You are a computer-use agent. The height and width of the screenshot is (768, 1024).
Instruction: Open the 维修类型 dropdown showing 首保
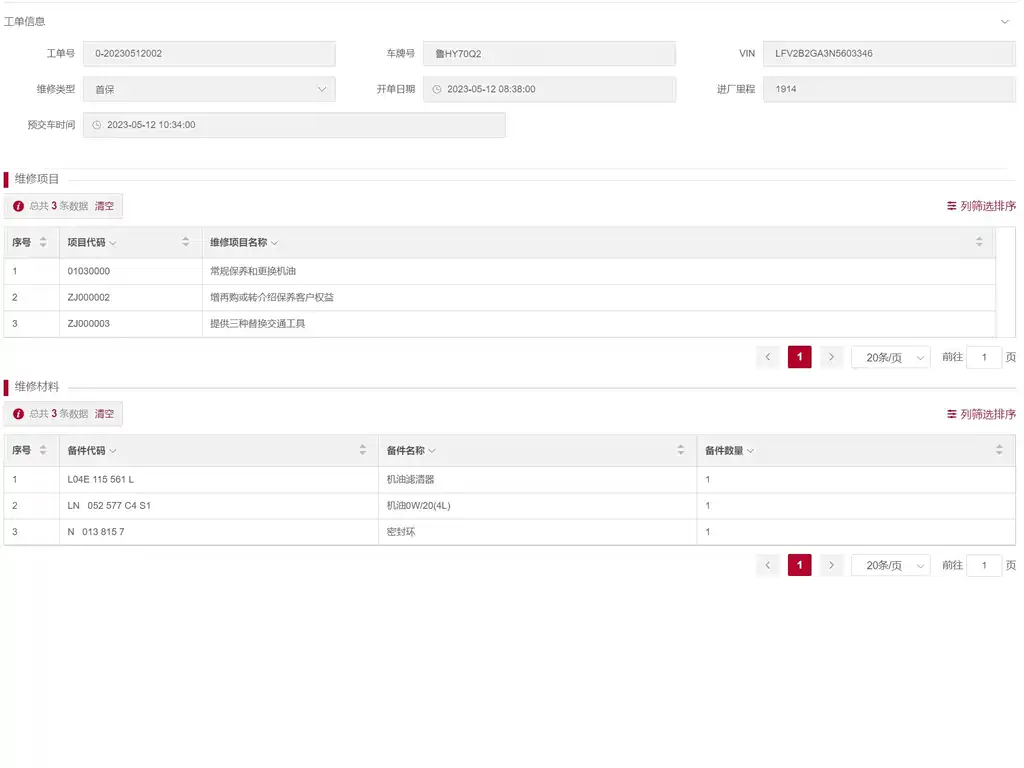click(209, 89)
